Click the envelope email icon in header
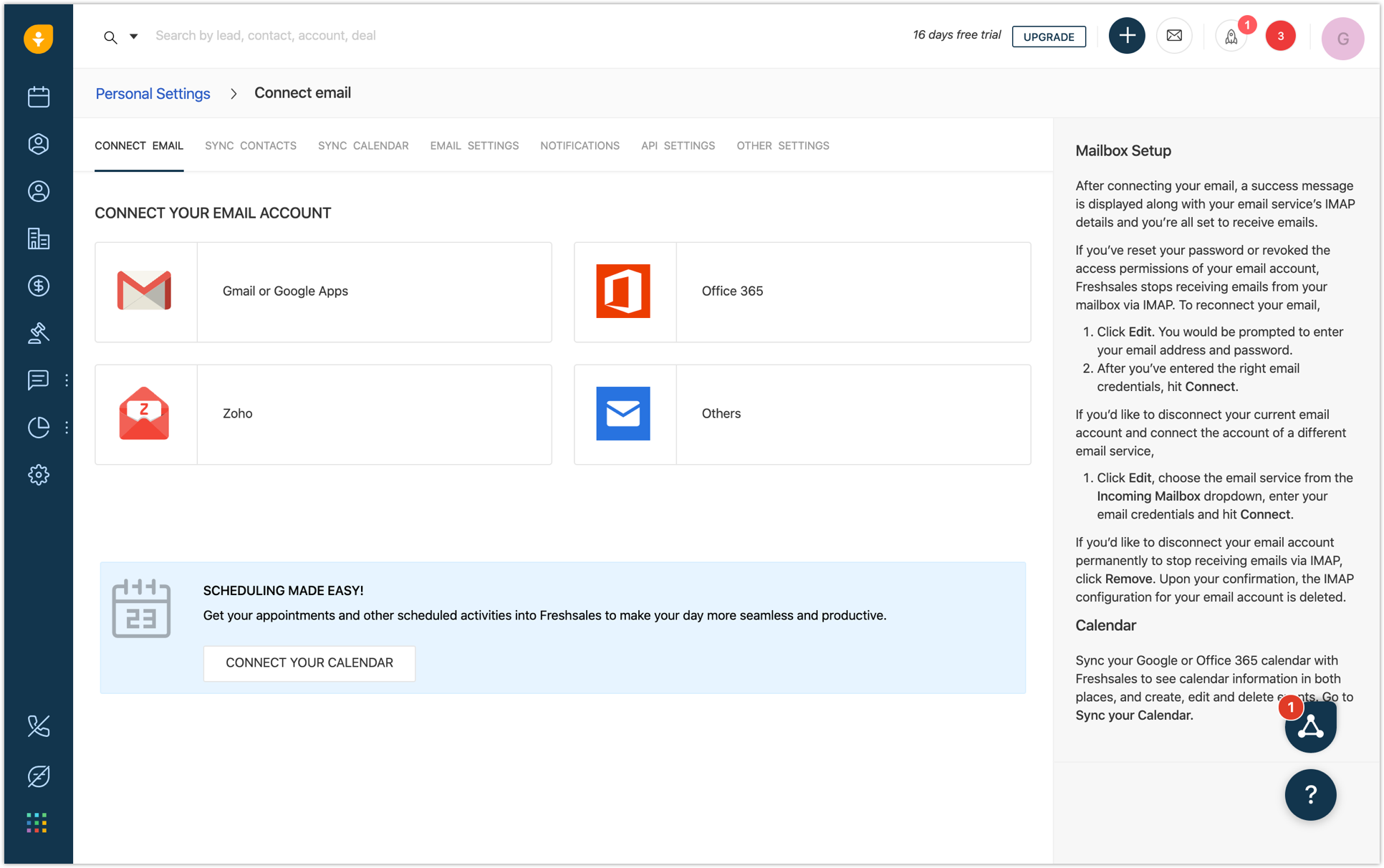This screenshot has height=868, width=1384. click(x=1174, y=36)
